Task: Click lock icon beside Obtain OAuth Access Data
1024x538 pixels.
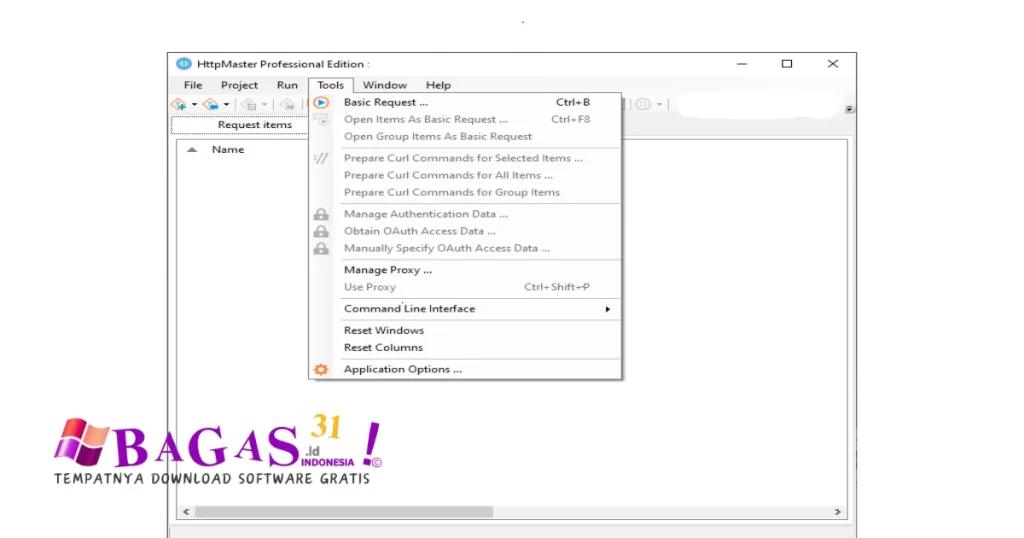Action: coord(321,231)
